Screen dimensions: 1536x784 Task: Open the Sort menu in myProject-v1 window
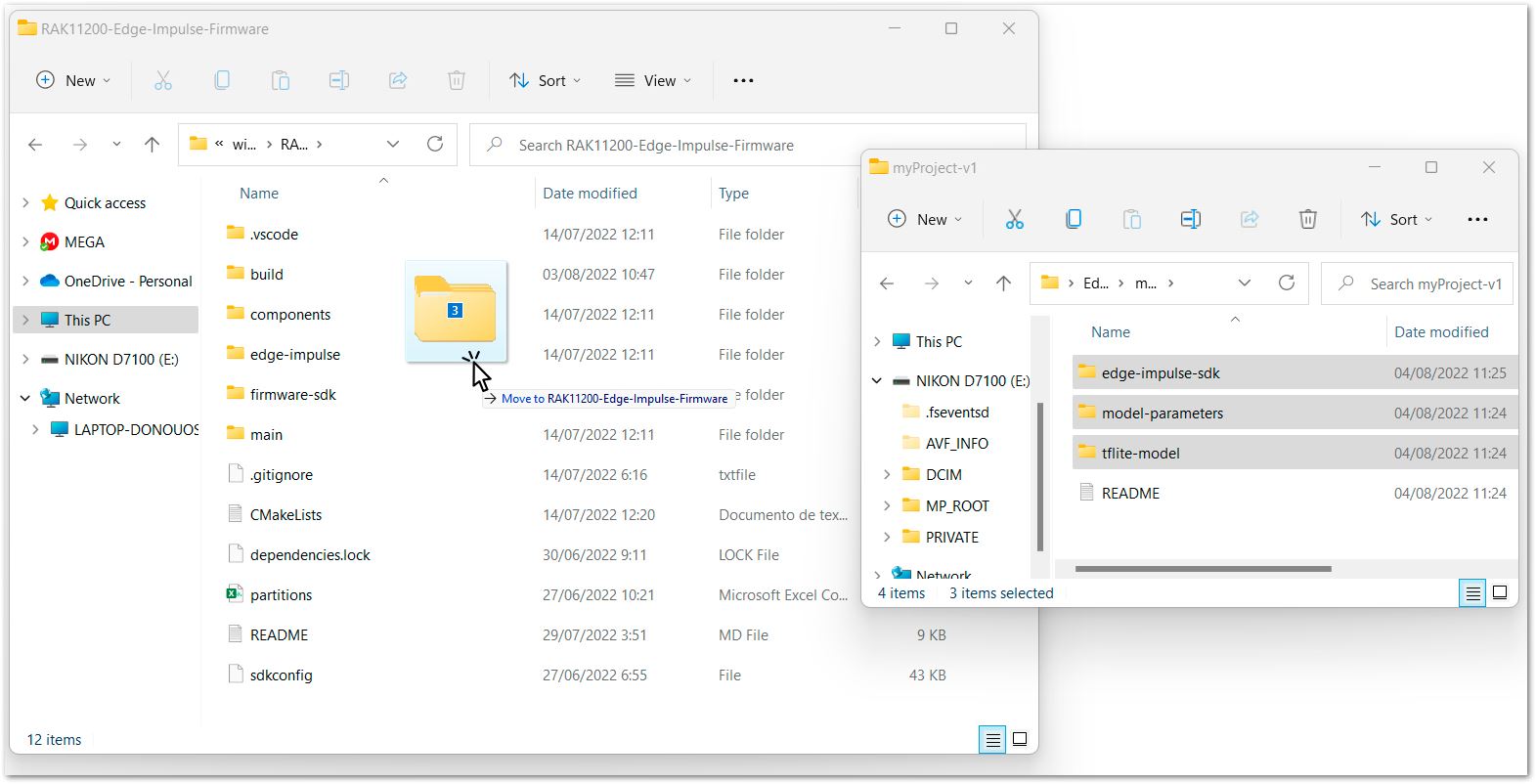point(1396,219)
